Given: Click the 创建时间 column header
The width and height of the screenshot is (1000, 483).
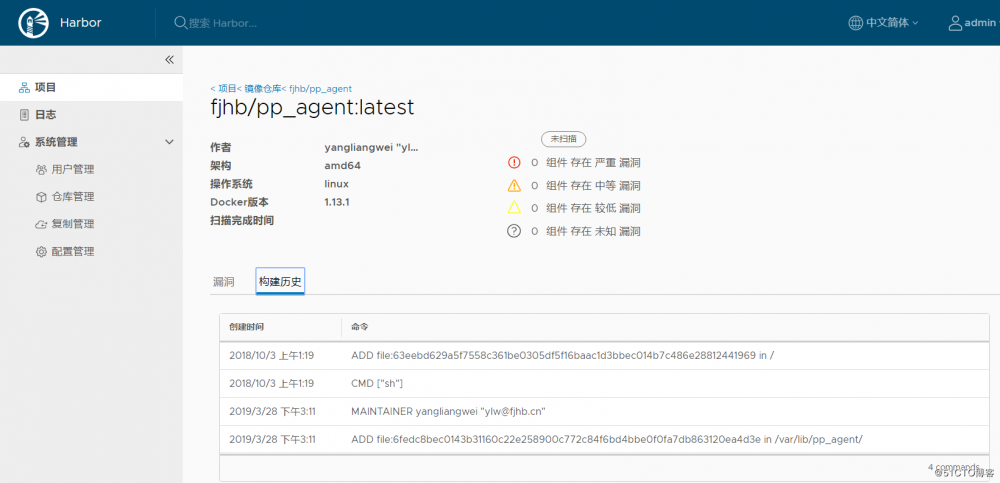Looking at the screenshot, I should pos(247,327).
